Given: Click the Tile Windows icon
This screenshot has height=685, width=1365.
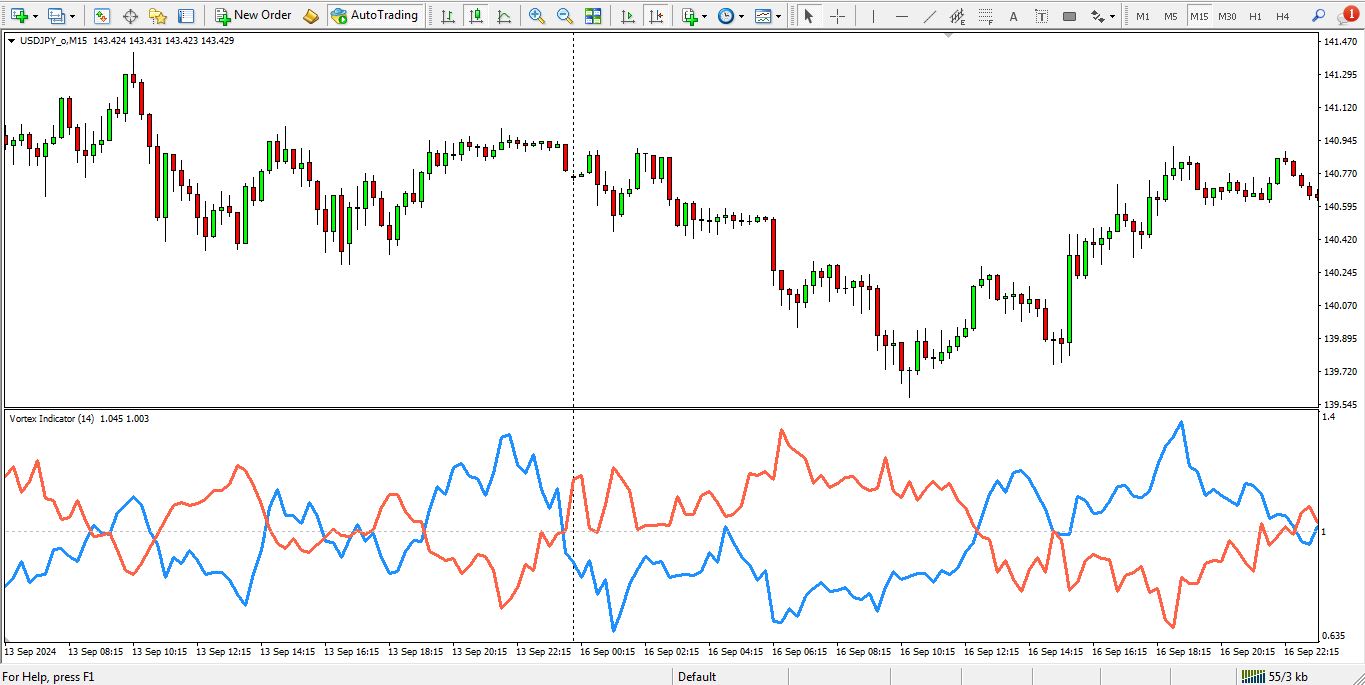Looking at the screenshot, I should click(x=593, y=16).
